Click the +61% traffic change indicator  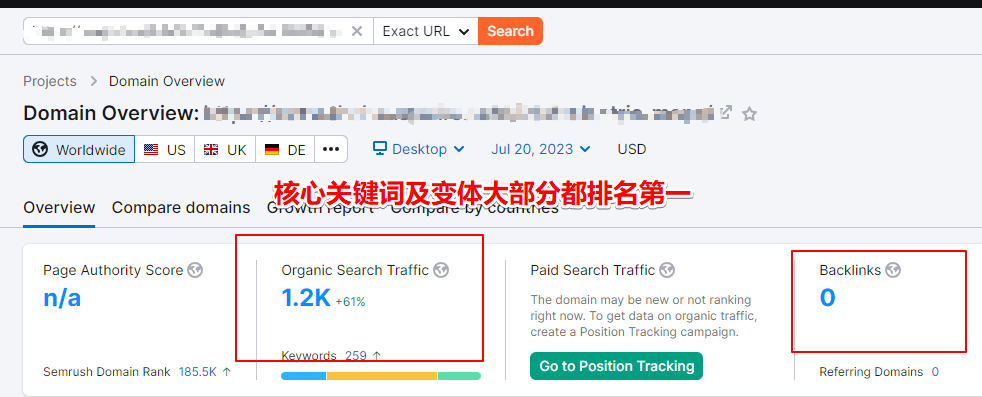350,302
